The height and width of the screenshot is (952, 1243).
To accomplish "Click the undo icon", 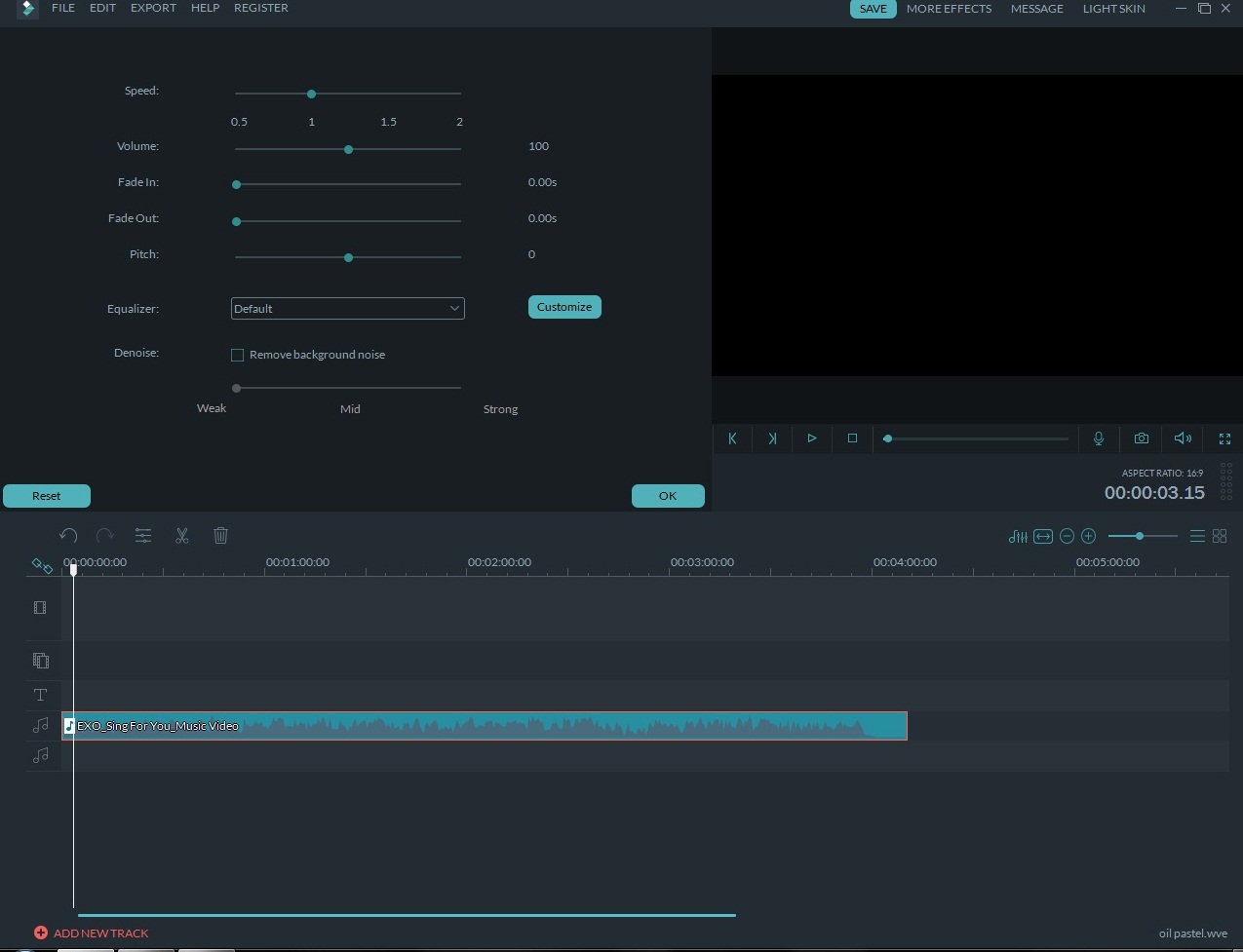I will (x=68, y=536).
